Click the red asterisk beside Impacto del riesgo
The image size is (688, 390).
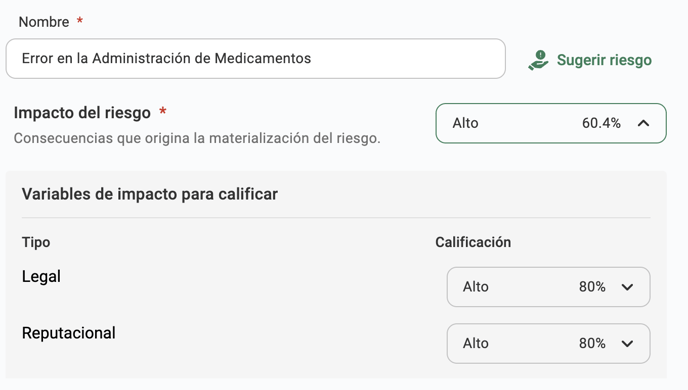(163, 111)
